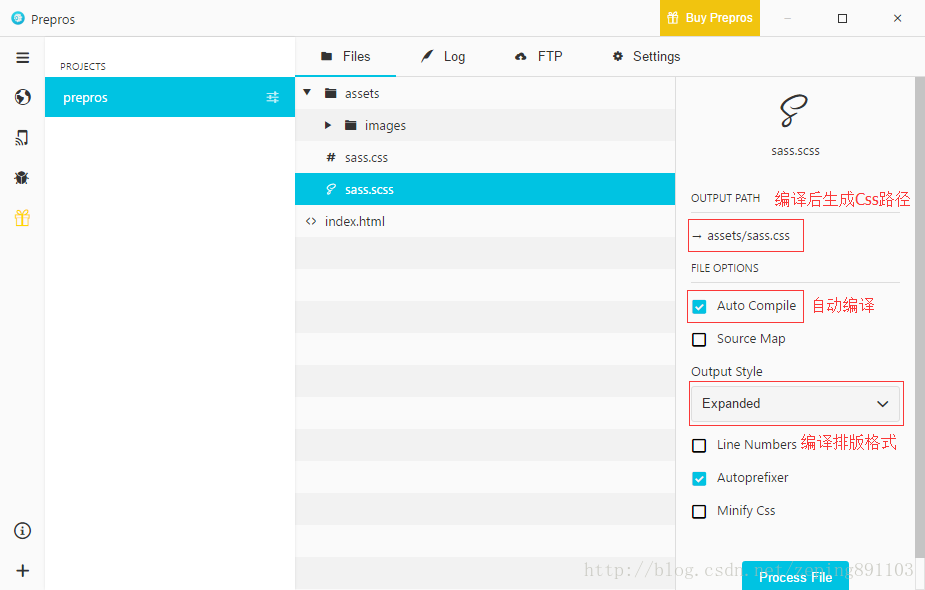
Task: Click the assets folder name
Action: [x=362, y=94]
